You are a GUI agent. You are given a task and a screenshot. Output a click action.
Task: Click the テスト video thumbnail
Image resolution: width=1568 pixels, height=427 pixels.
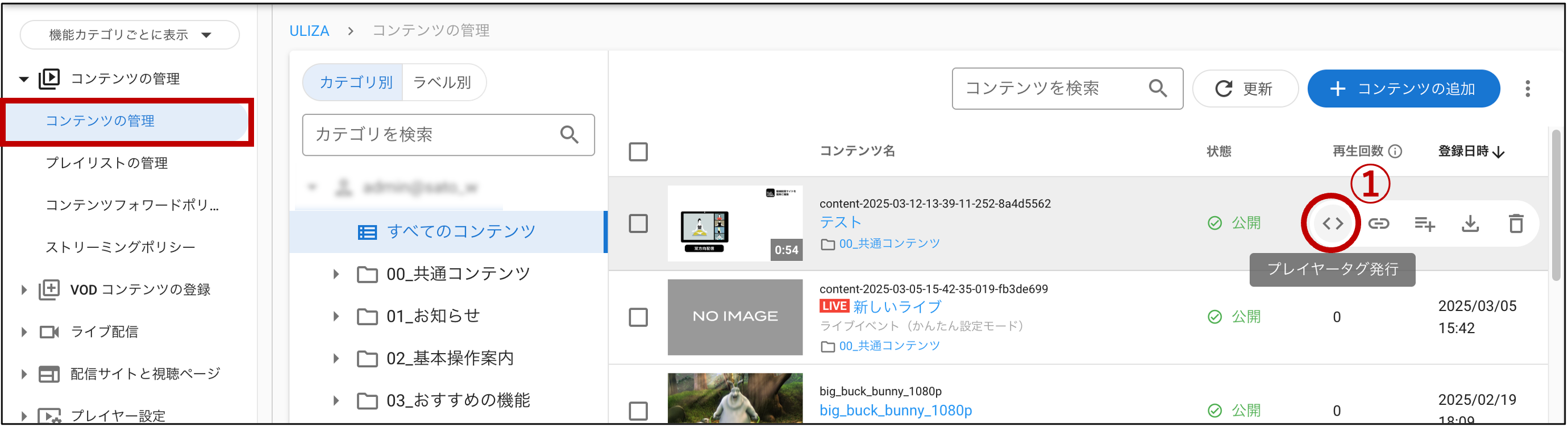[x=735, y=223]
